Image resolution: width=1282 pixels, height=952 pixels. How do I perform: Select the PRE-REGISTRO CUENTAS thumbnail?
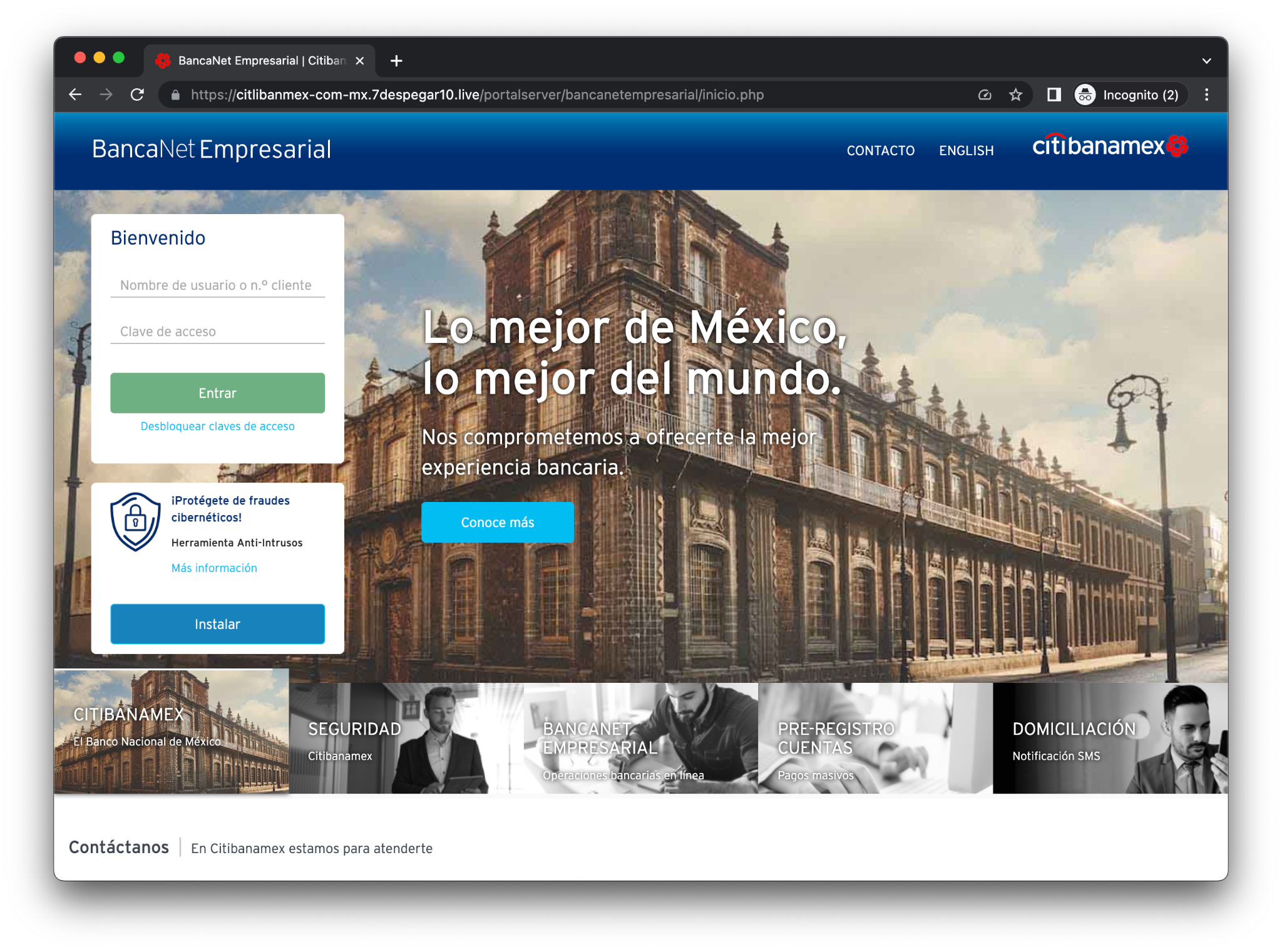point(875,738)
